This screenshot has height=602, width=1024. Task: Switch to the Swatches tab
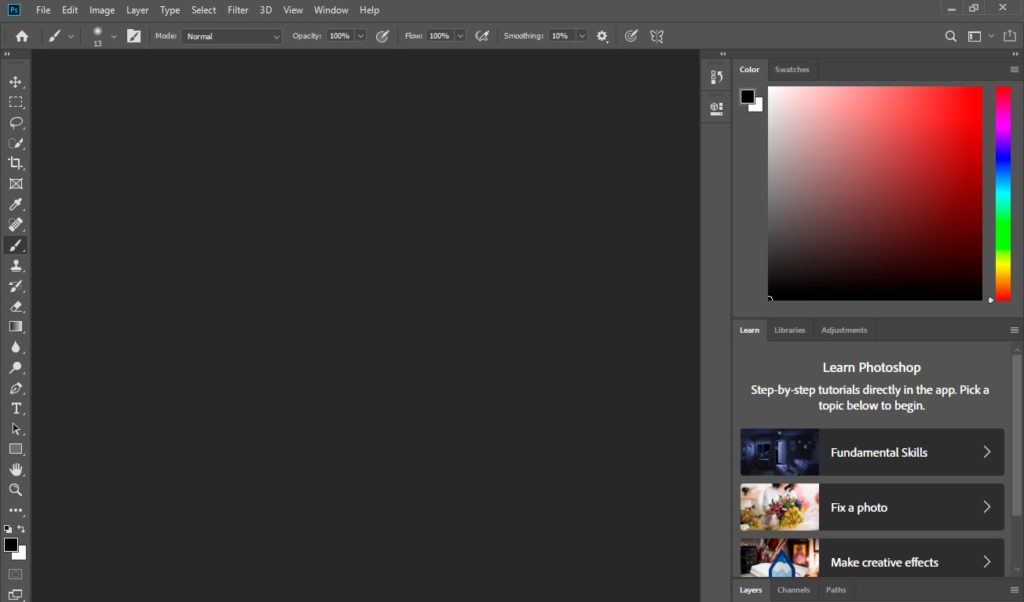[x=792, y=69]
